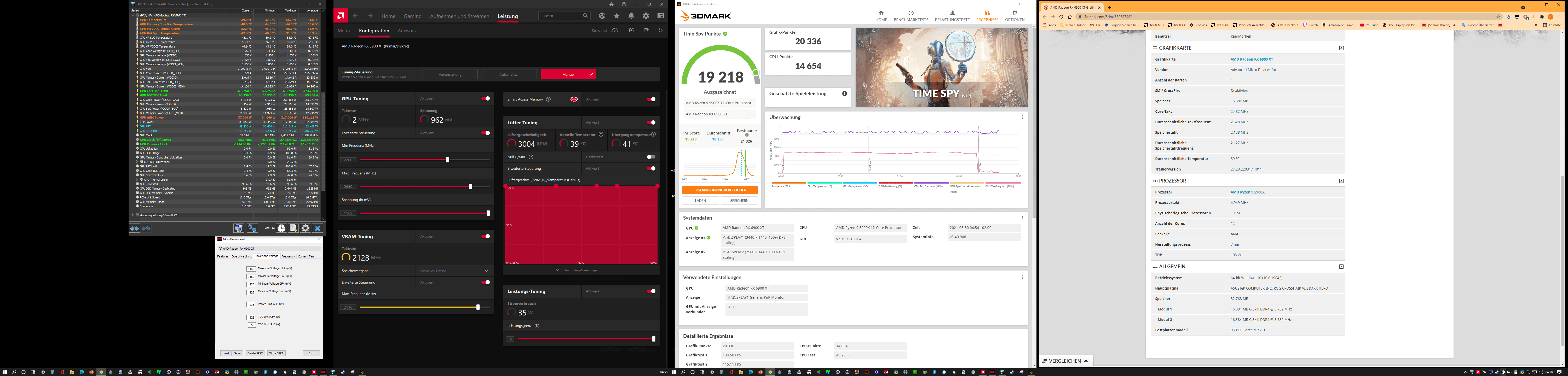Image resolution: width=1568 pixels, height=376 pixels.
Task: Toggle Smart Access Memory switch
Action: (651, 99)
